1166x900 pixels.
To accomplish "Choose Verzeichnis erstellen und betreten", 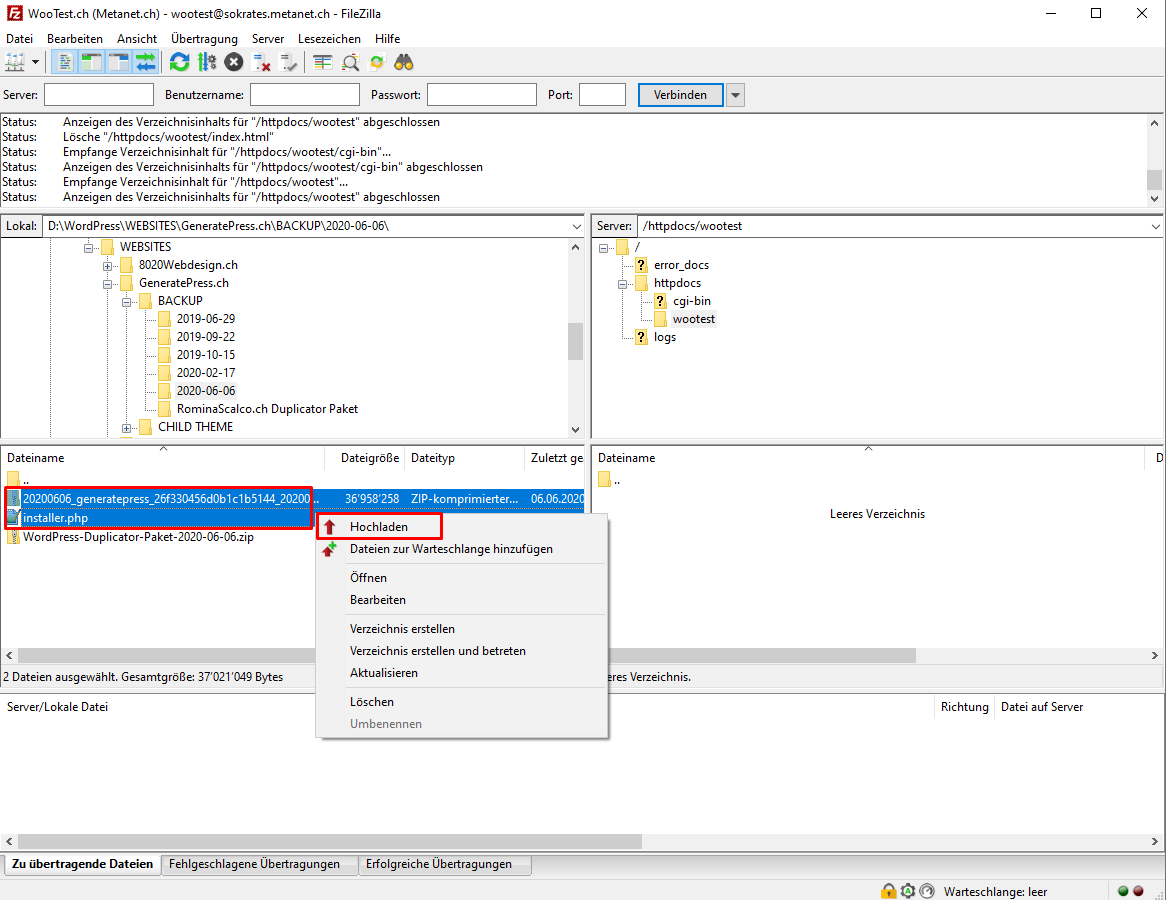I will (x=461, y=651).
